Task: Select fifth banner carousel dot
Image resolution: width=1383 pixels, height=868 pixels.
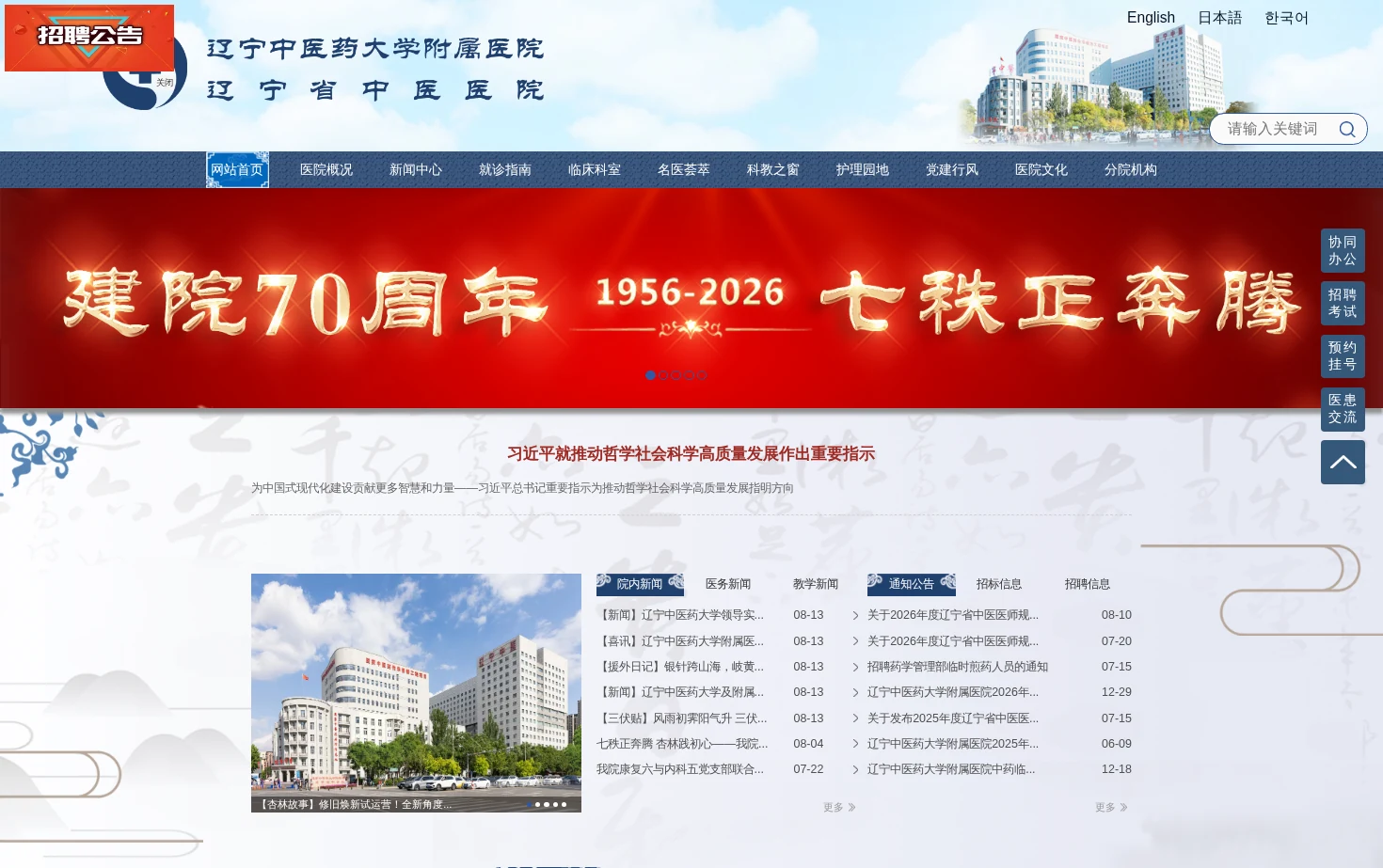Action: point(701,375)
